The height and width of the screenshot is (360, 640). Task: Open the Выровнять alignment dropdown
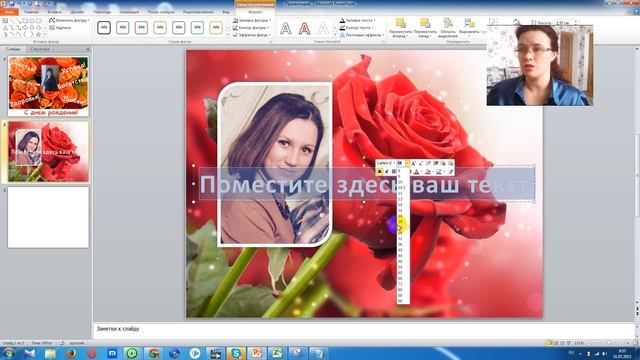469,27
